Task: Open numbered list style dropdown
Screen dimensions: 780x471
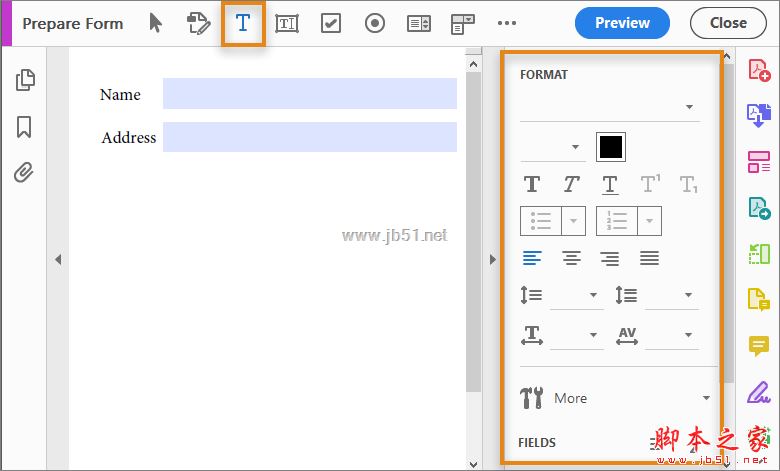Action: click(x=650, y=221)
